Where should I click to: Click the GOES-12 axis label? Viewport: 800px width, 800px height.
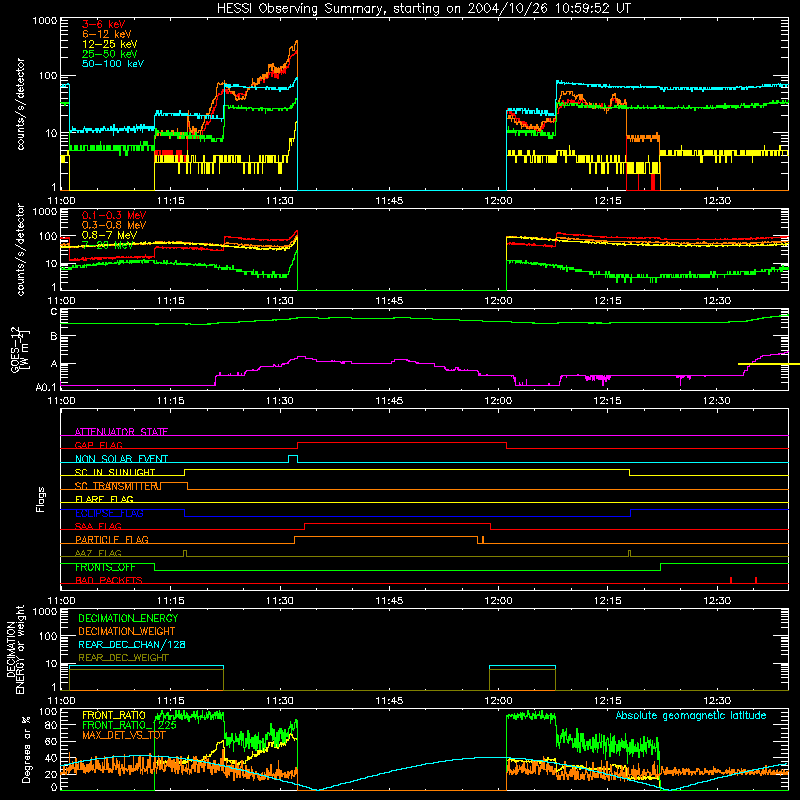point(19,349)
